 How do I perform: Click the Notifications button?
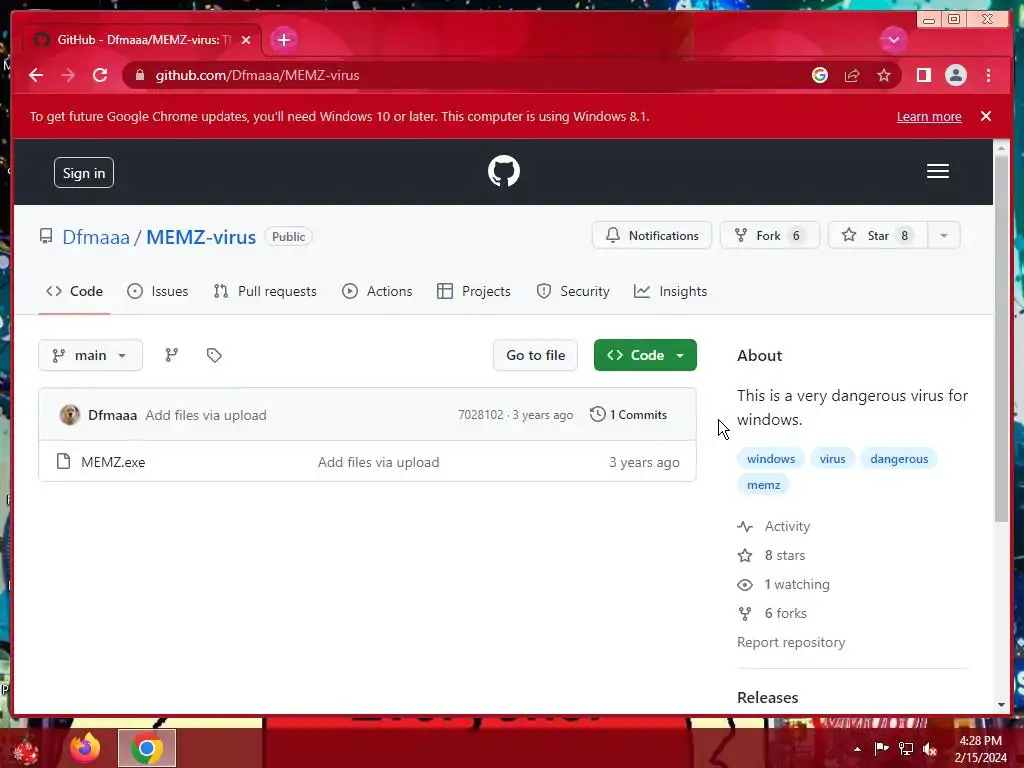pyautogui.click(x=652, y=236)
